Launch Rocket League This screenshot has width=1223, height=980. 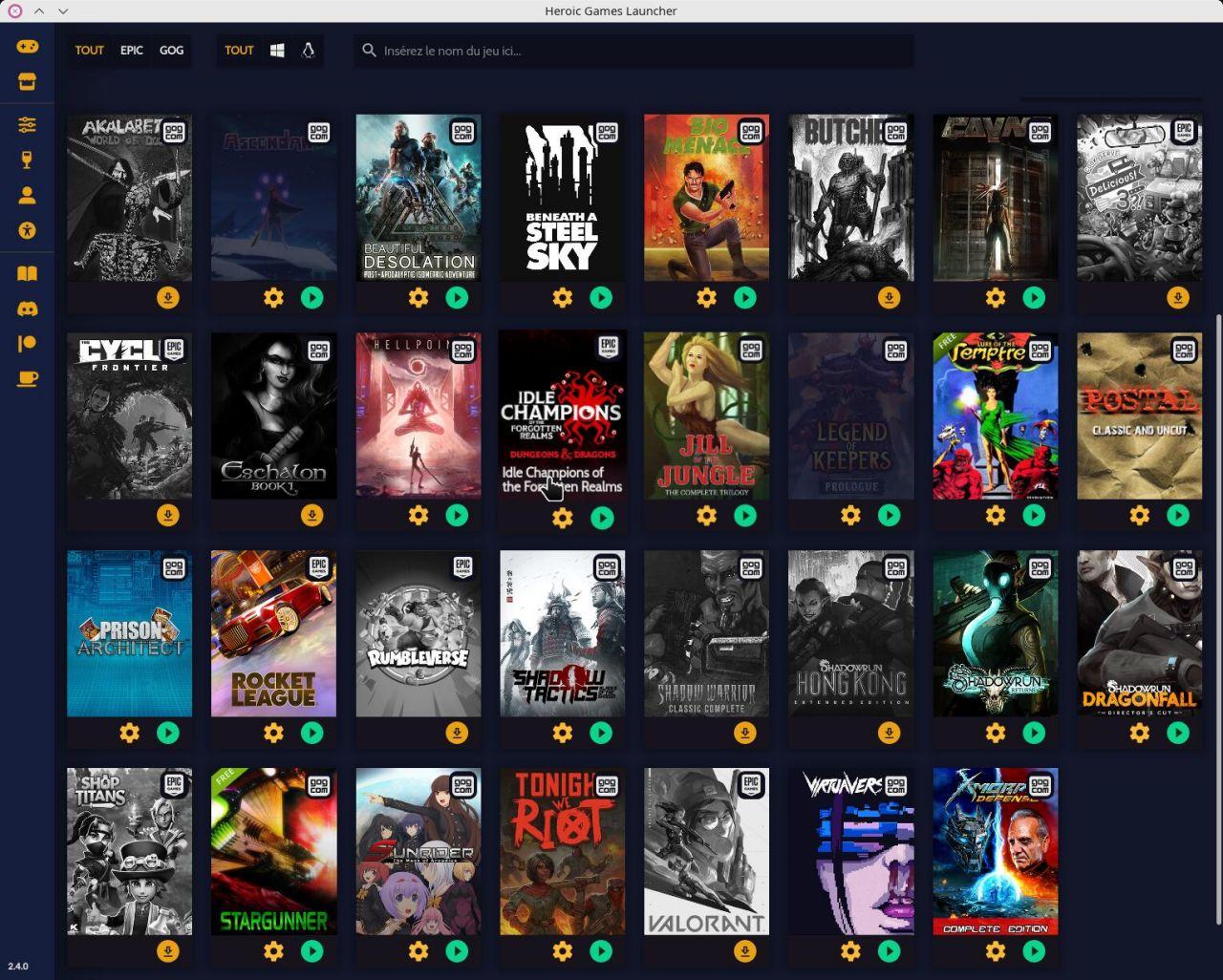[312, 734]
